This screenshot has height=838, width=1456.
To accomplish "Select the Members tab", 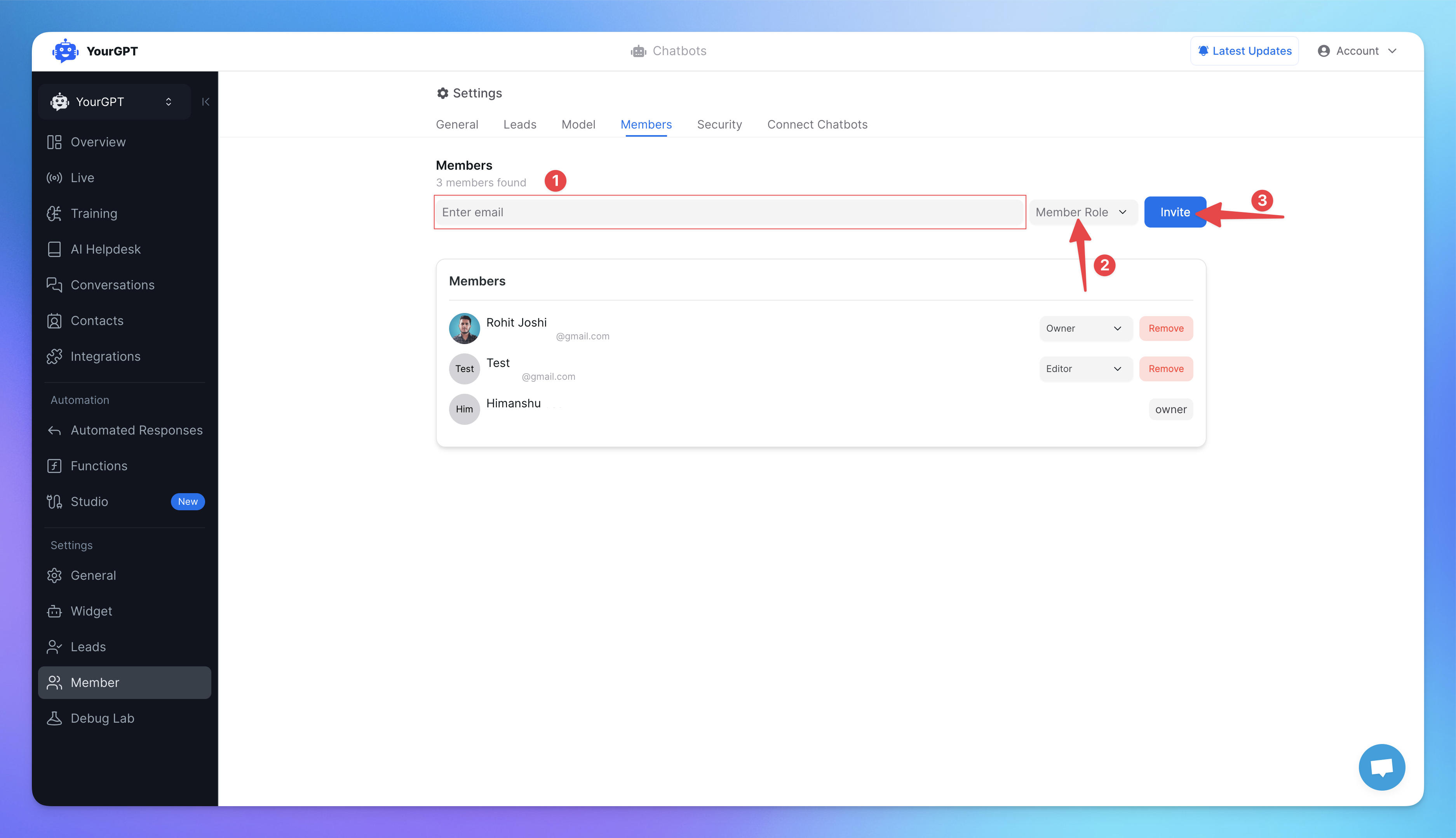I will pyautogui.click(x=646, y=124).
